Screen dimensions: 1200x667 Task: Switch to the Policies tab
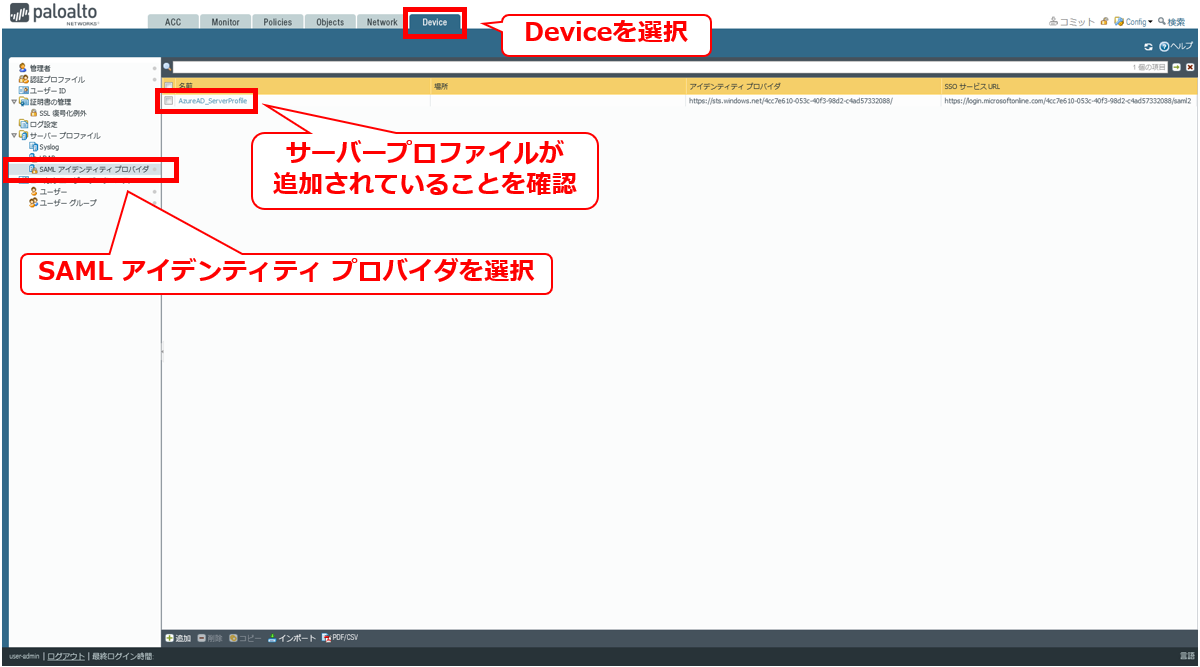277,22
